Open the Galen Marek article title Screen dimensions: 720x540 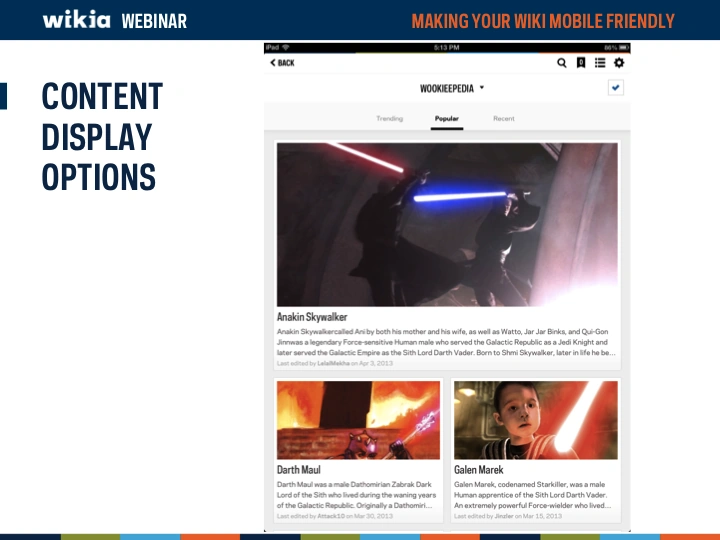479,469
